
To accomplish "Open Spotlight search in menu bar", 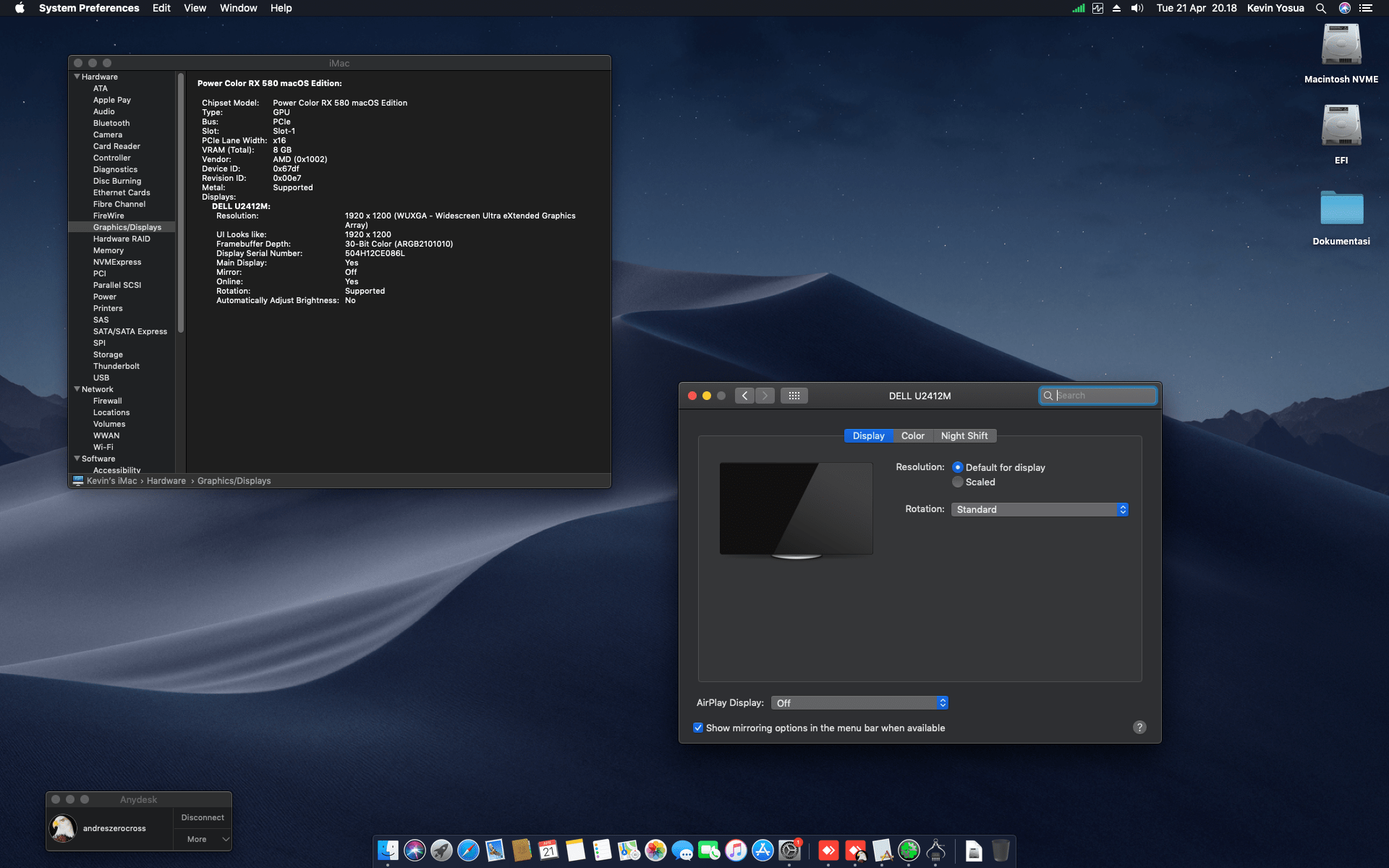I will (1321, 8).
